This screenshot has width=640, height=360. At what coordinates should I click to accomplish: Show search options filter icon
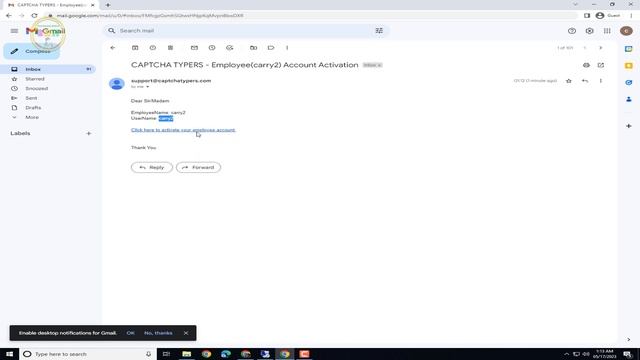pyautogui.click(x=379, y=31)
